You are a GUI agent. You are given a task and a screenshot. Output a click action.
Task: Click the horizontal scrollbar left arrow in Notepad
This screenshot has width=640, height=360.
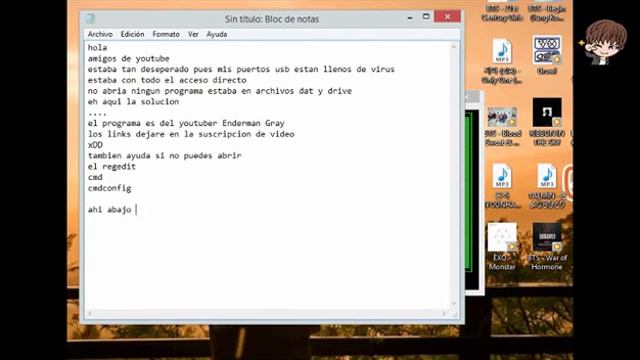90,313
